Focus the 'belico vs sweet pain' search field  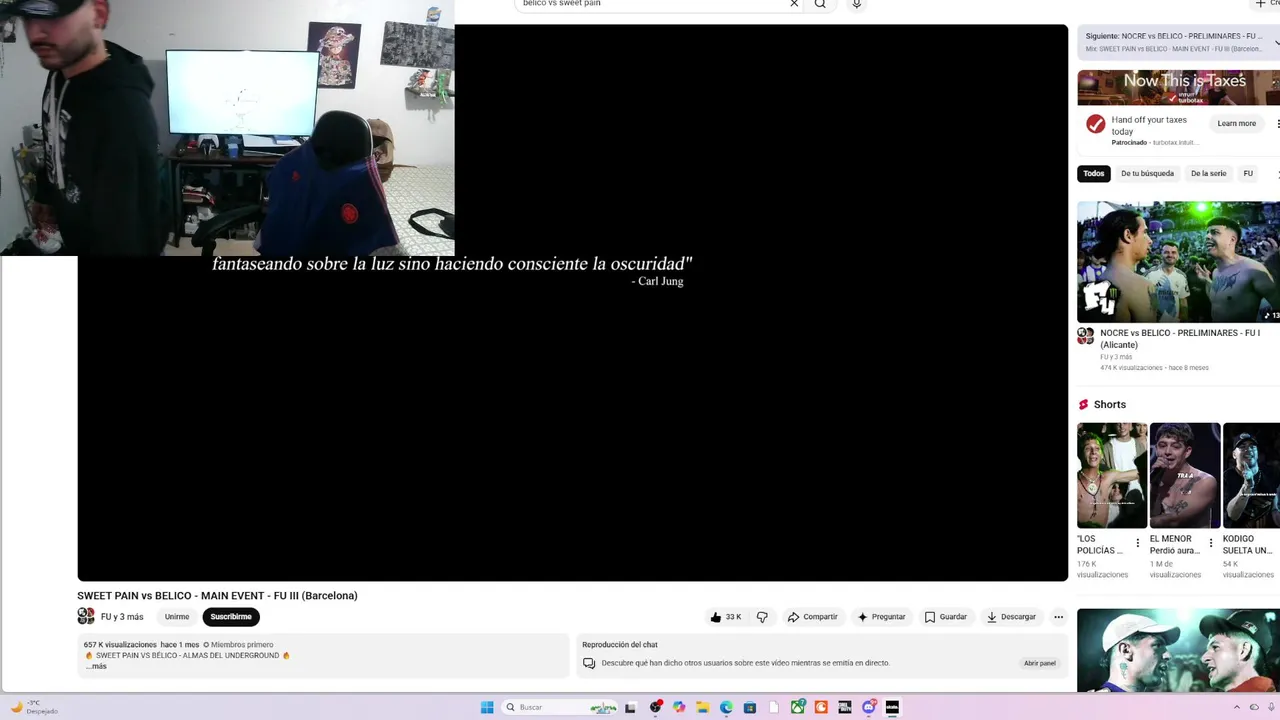(650, 4)
